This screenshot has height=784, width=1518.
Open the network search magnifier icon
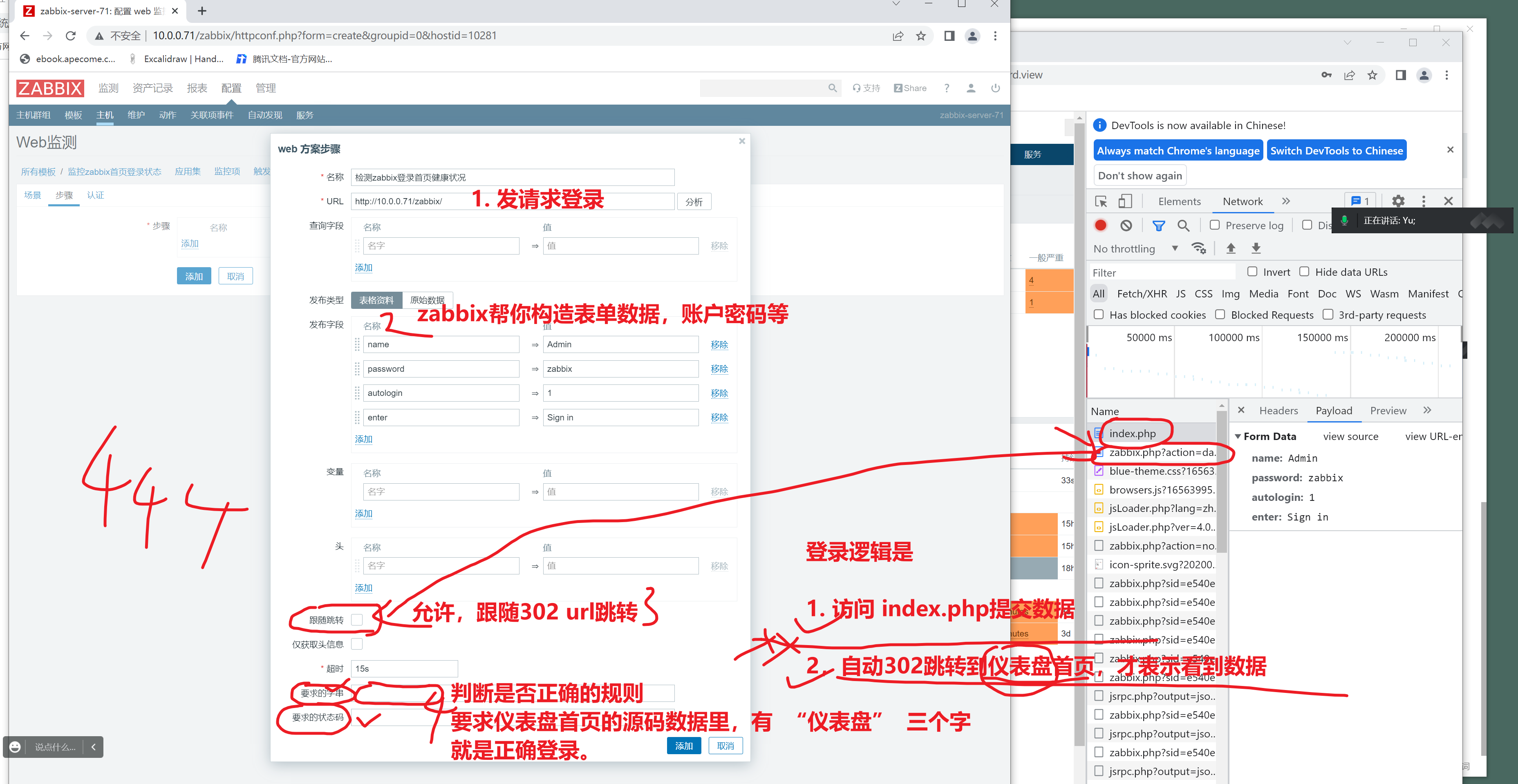tap(1183, 225)
